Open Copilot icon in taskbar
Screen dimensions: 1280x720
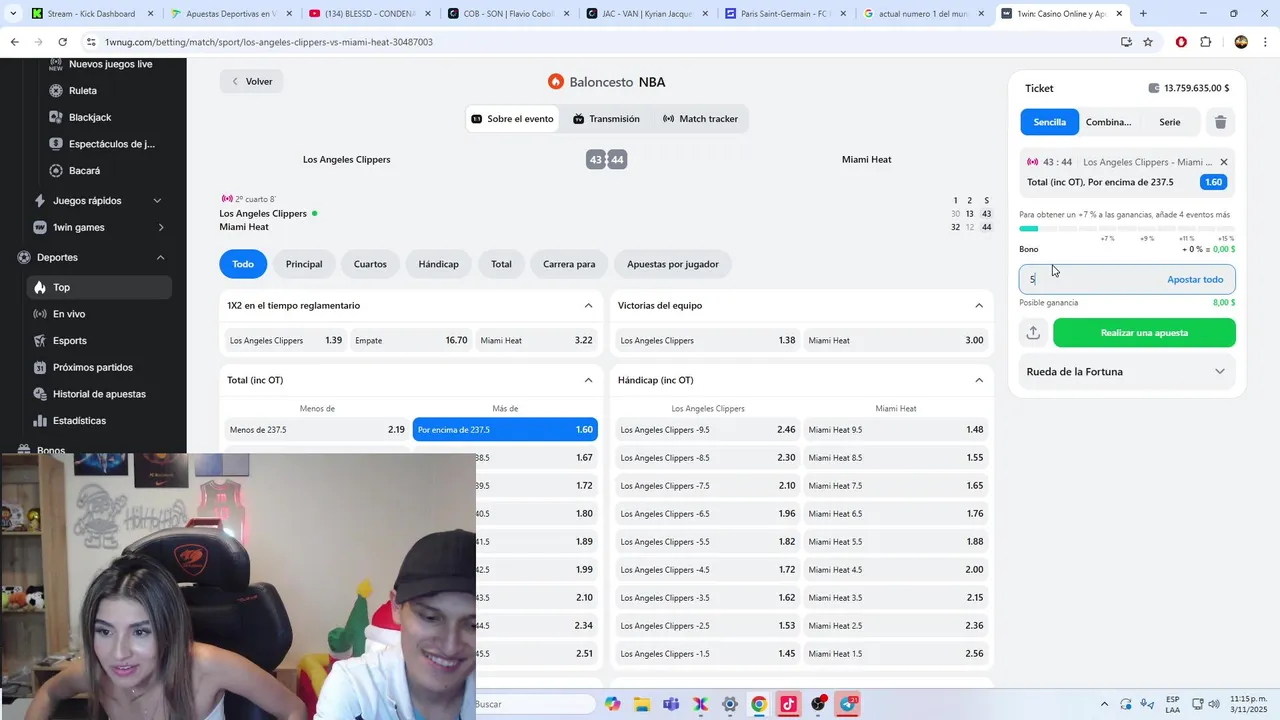(x=611, y=704)
